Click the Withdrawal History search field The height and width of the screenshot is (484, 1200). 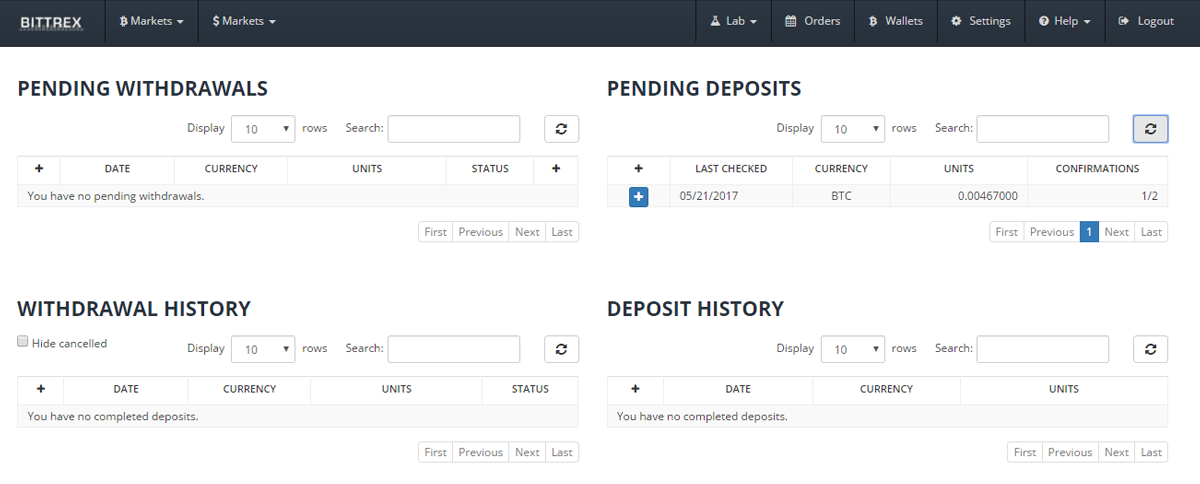tap(454, 349)
